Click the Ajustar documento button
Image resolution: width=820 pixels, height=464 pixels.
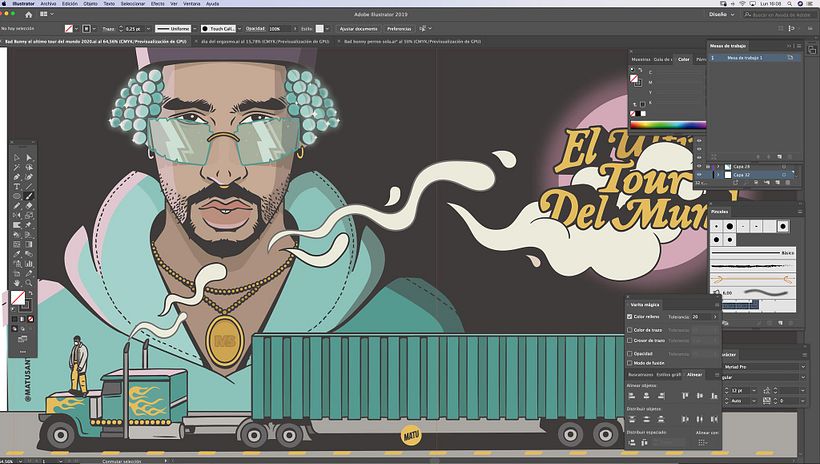(358, 29)
